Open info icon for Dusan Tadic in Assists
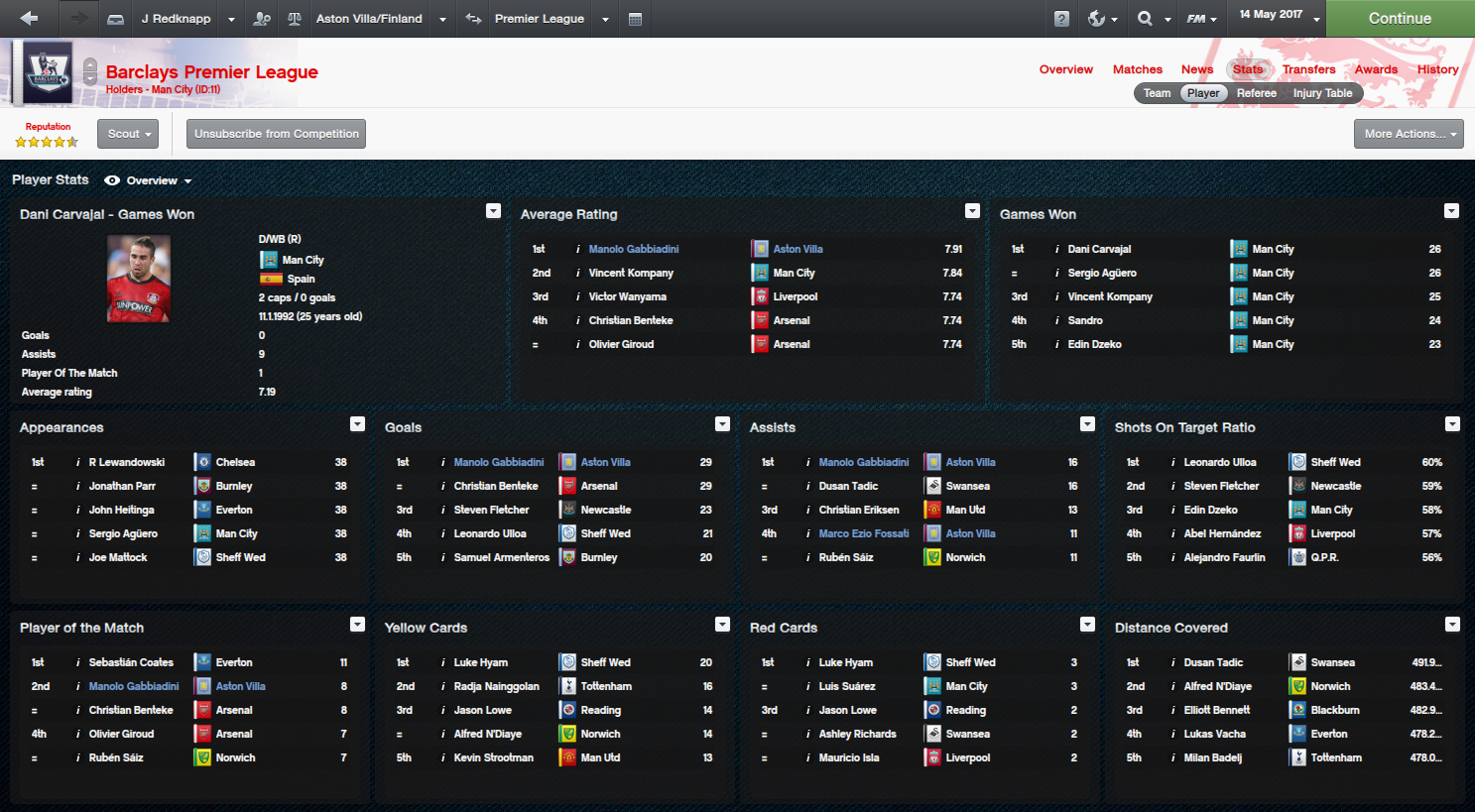 tap(808, 486)
